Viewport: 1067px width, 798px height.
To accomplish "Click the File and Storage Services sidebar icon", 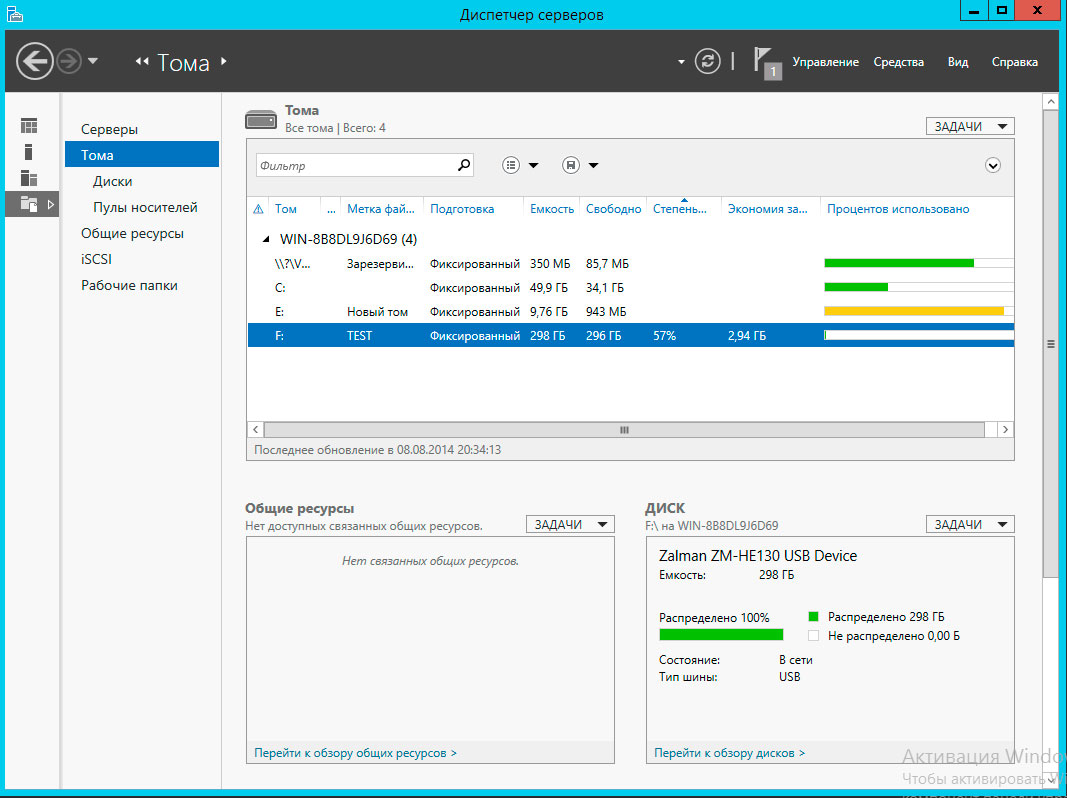I will click(x=29, y=204).
